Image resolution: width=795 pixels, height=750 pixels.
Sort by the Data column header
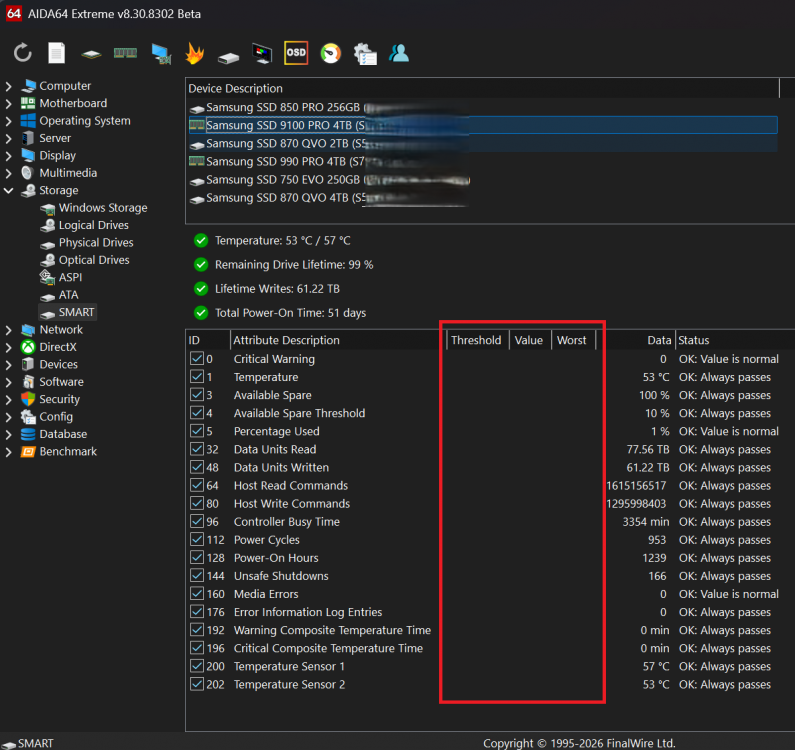[636, 340]
